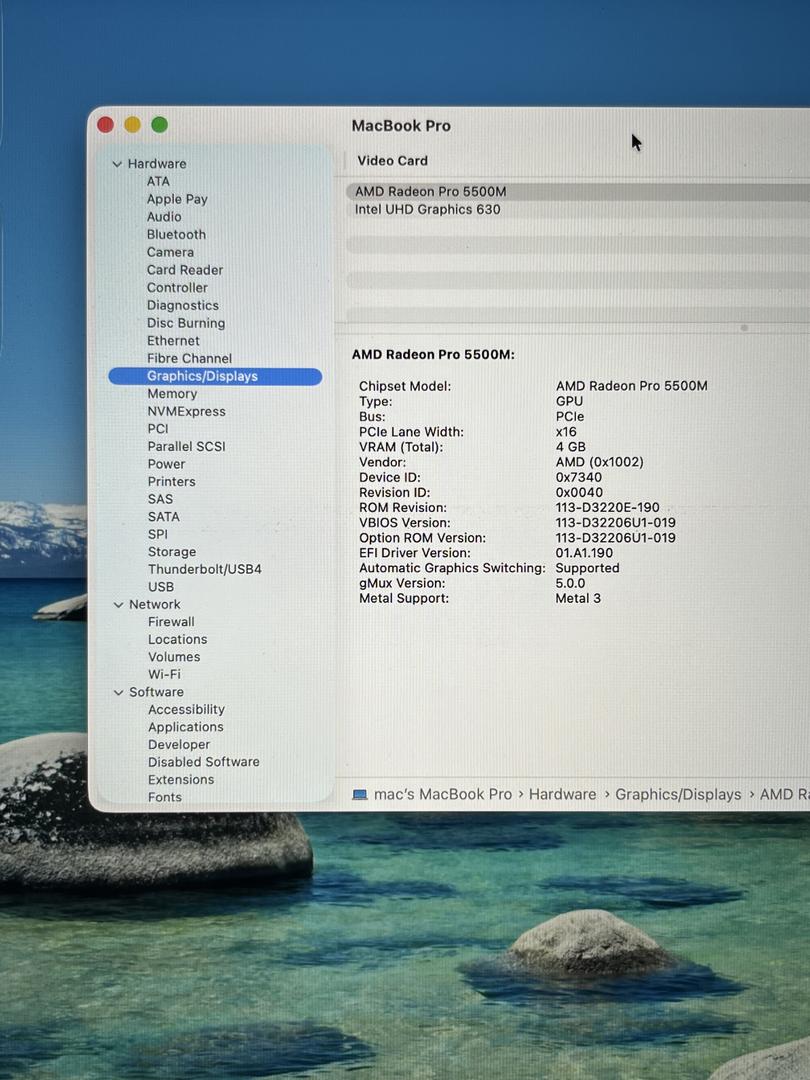Image resolution: width=810 pixels, height=1080 pixels.
Task: Zoom the window with the green button
Action: point(159,125)
